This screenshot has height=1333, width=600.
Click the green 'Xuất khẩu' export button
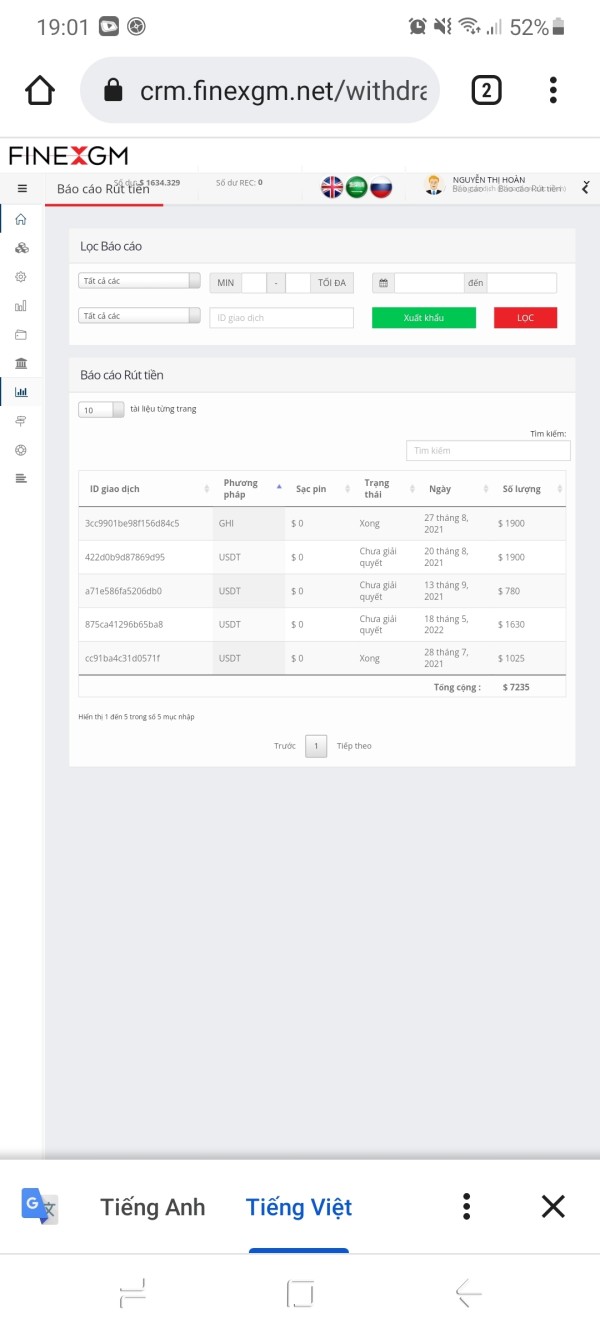pos(424,317)
